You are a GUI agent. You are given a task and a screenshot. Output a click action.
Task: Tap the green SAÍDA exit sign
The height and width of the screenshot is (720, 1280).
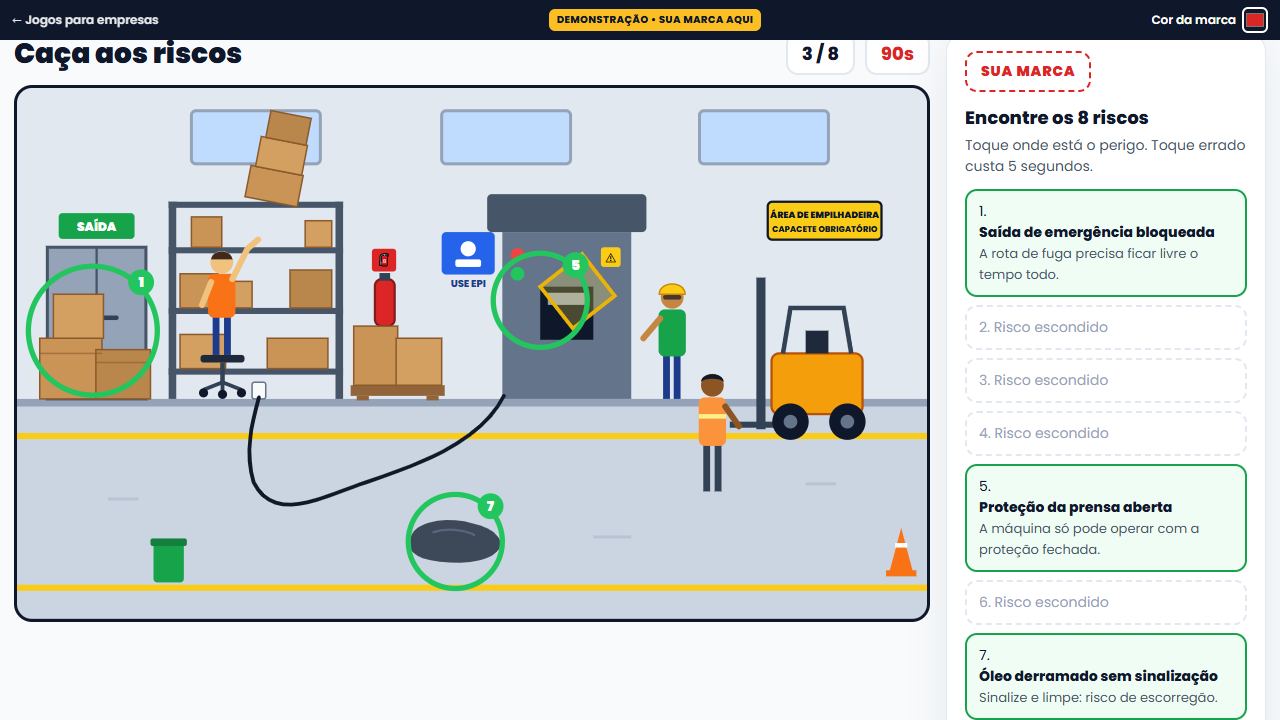96,226
